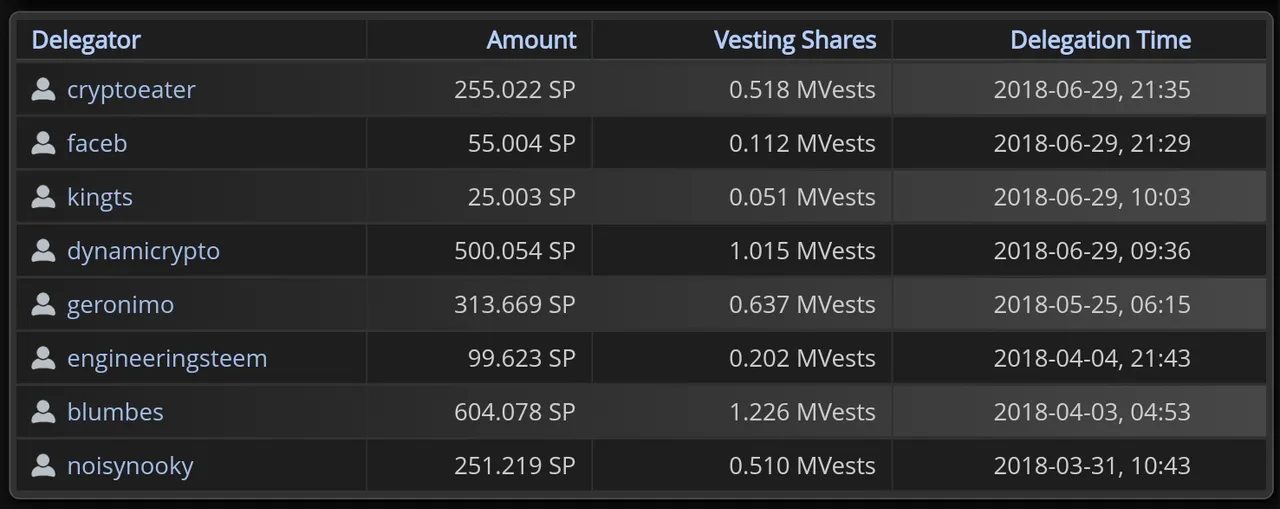Sort by the Delegator column header
Screen dimensions: 1280x509
coord(86,40)
